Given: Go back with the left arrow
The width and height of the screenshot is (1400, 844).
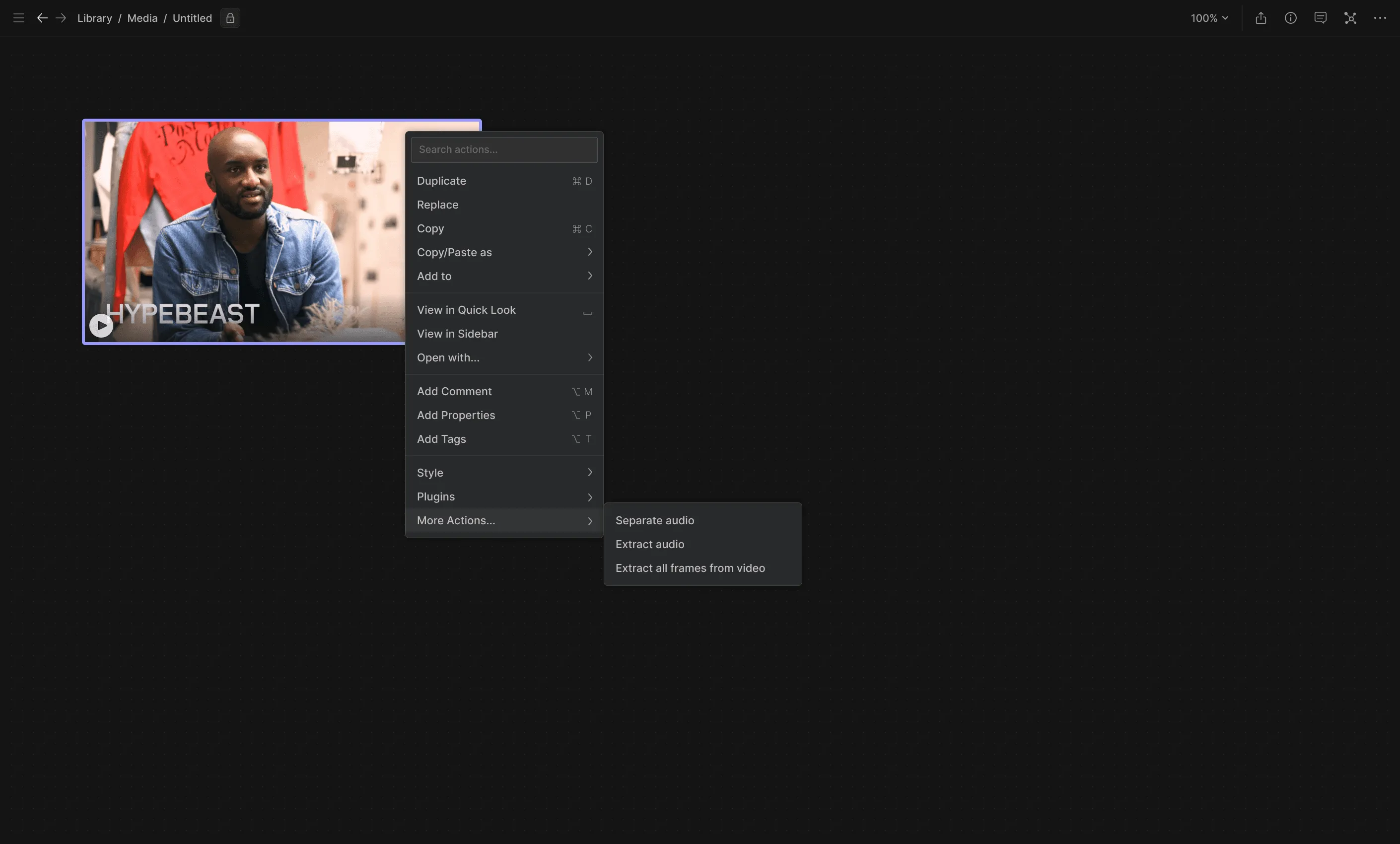Looking at the screenshot, I should coord(42,18).
